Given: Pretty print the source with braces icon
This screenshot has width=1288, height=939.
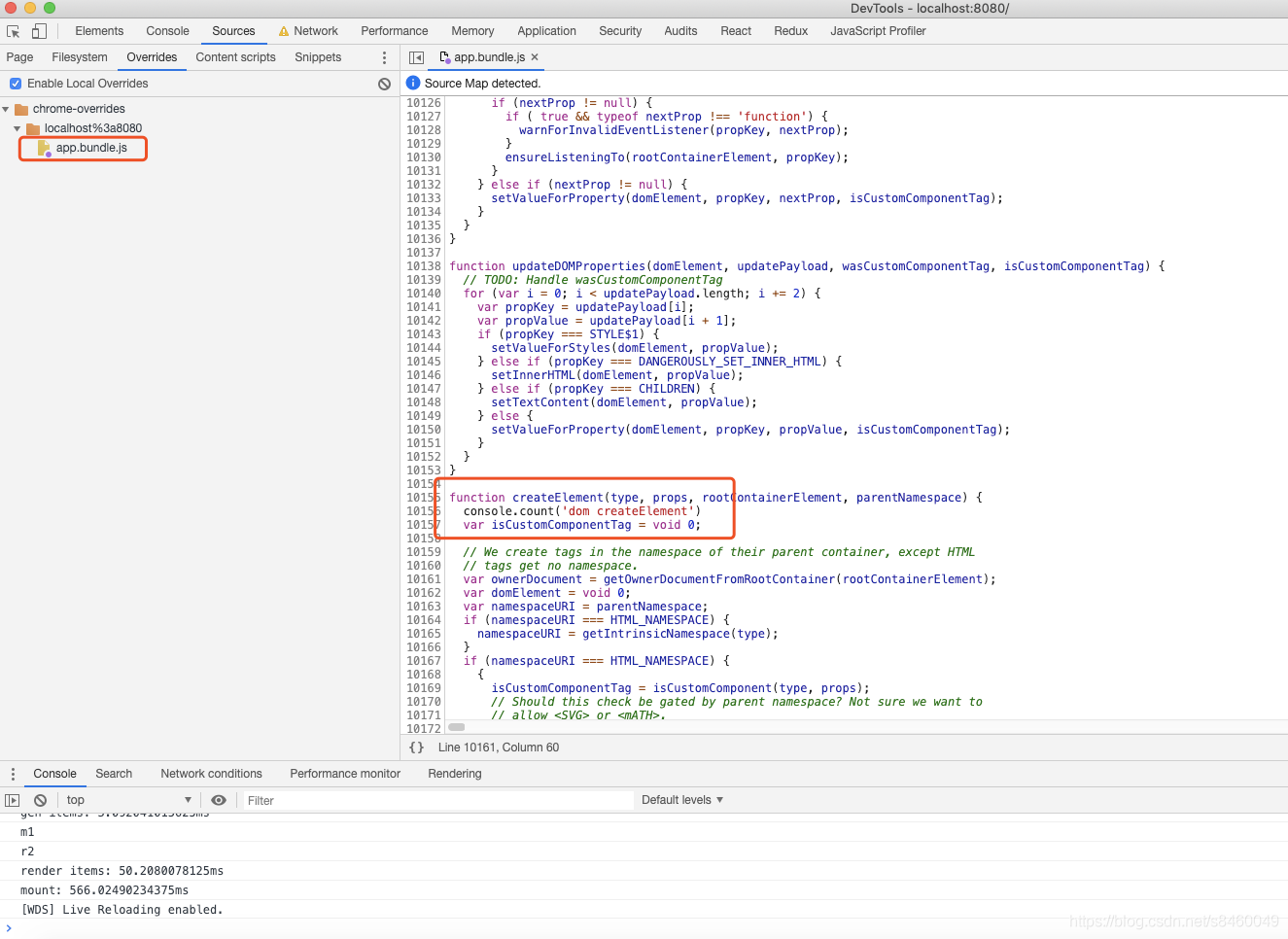Looking at the screenshot, I should 417,748.
